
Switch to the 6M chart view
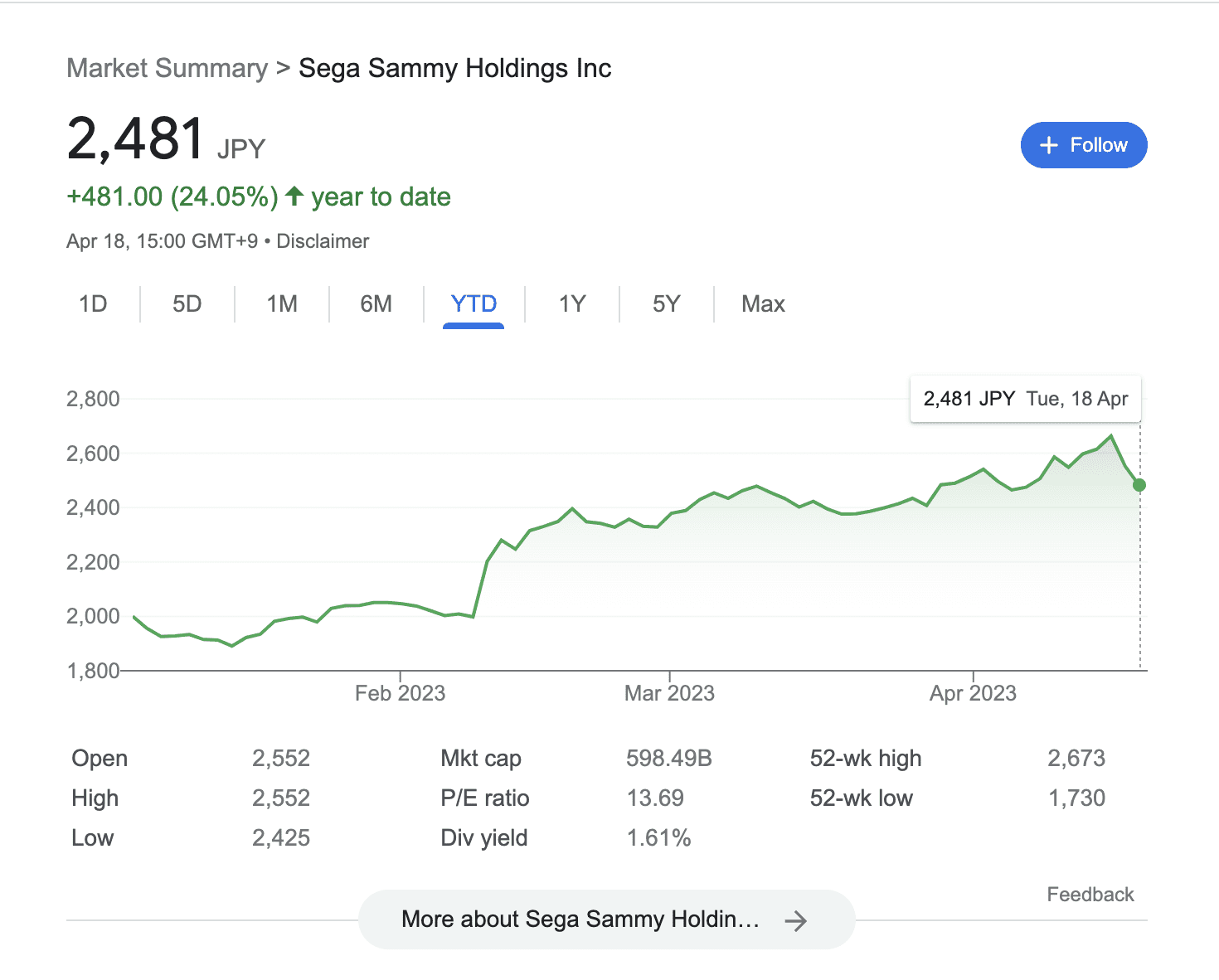[x=376, y=304]
